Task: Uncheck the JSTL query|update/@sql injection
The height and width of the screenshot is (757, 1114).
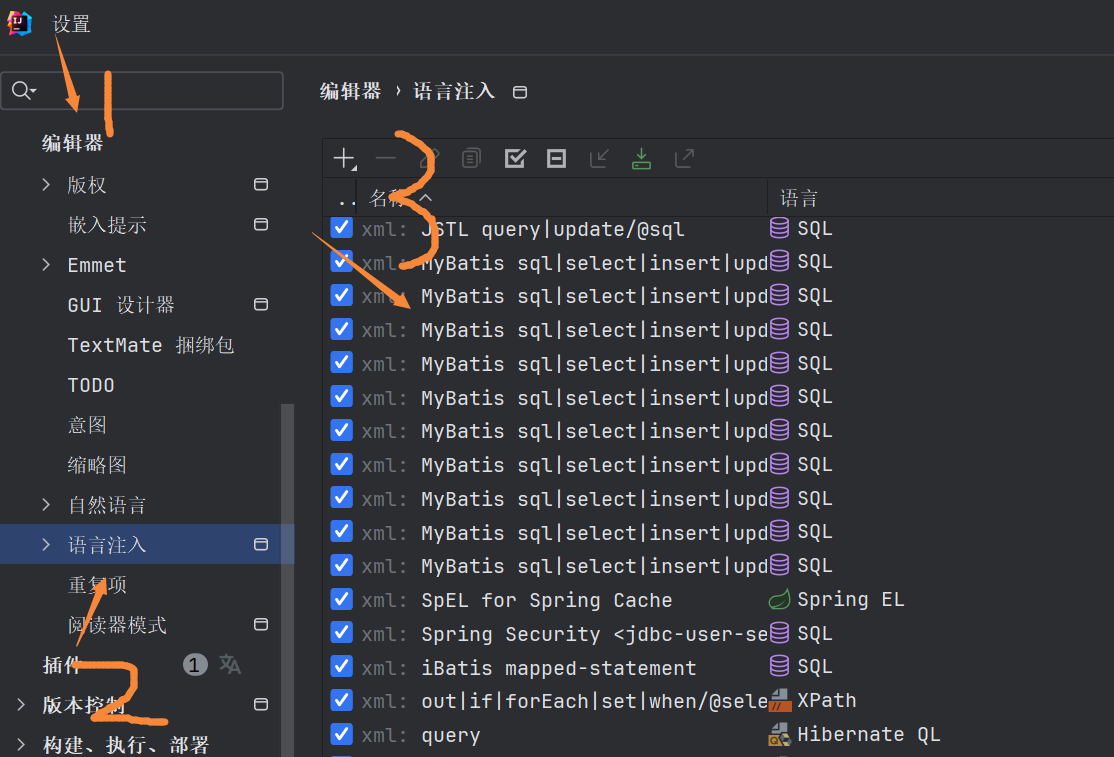Action: click(342, 228)
